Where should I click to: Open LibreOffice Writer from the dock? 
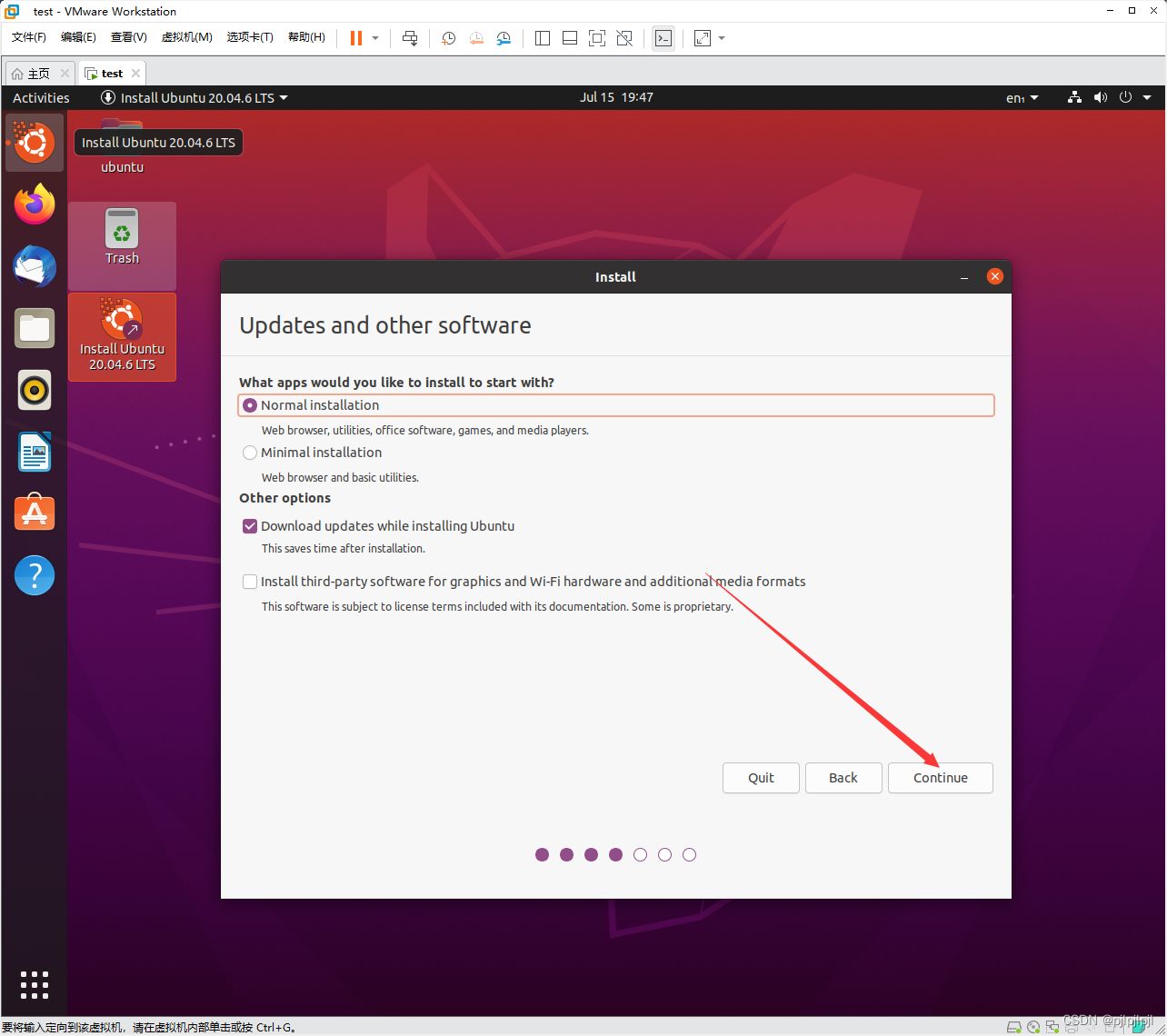(x=35, y=452)
